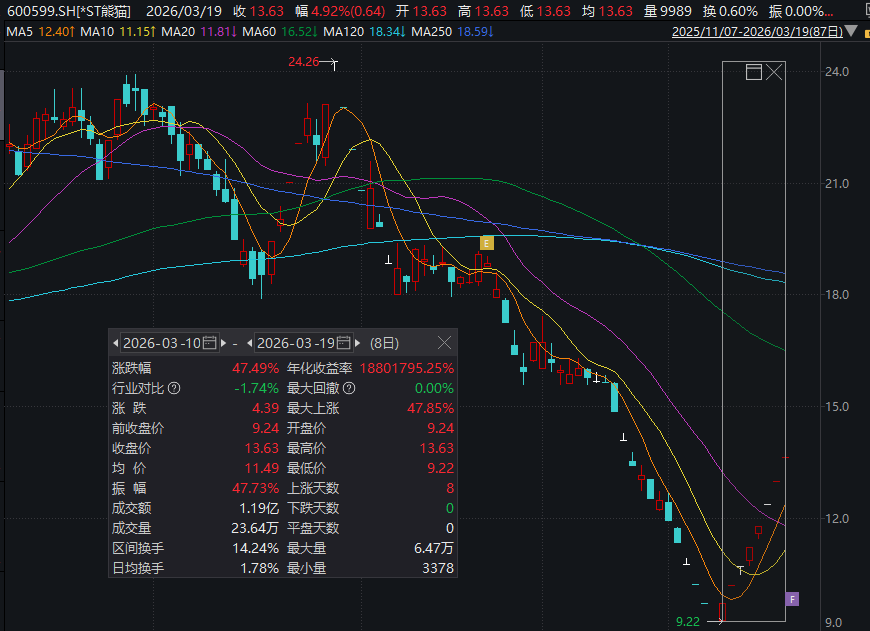The image size is (870, 631).
Task: Click the yellow E event marker
Action: [487, 243]
